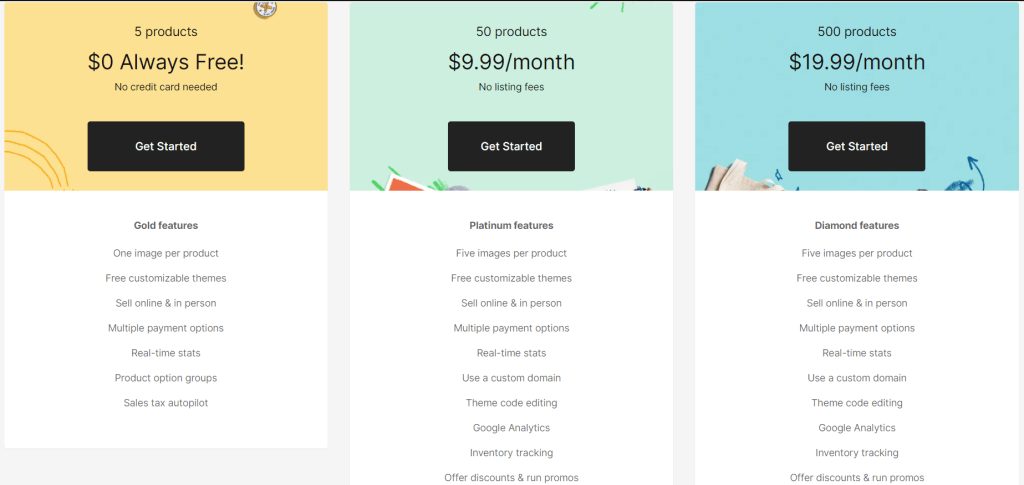
Task: Click the "No credit card needed" text
Action: coord(166,87)
